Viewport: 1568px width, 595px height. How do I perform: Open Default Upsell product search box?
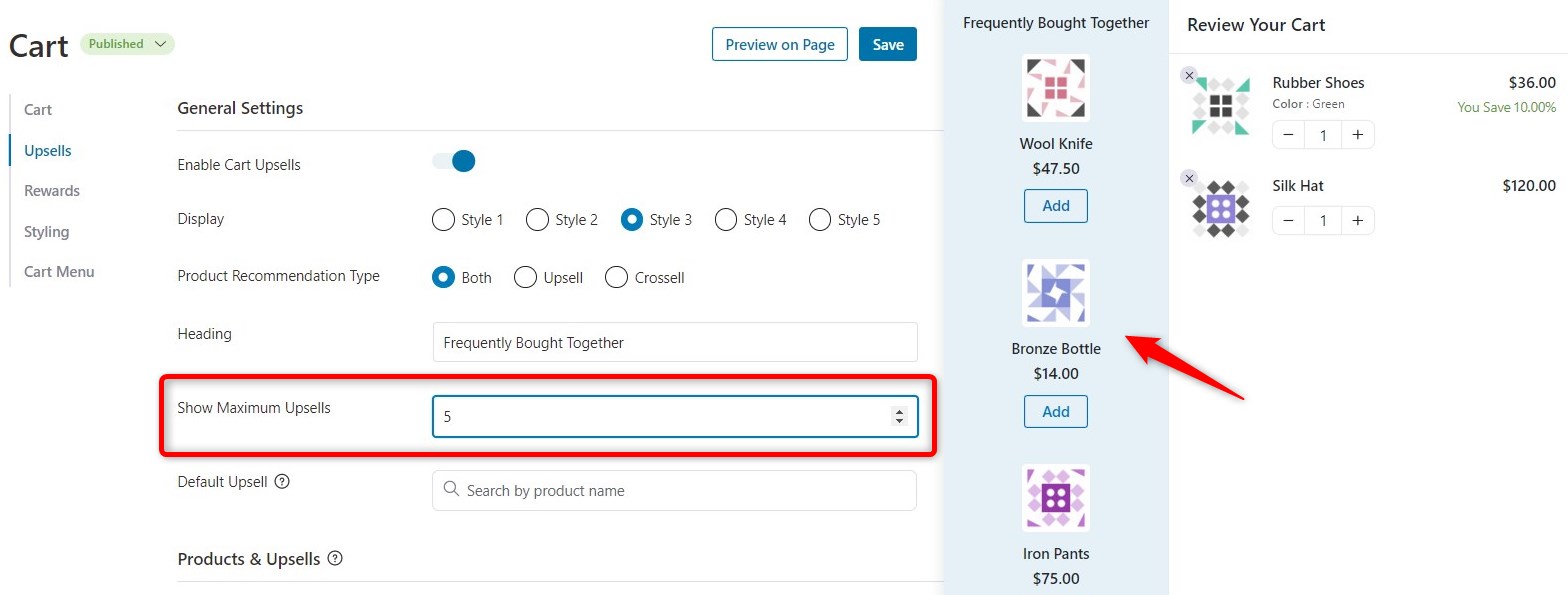pos(674,491)
